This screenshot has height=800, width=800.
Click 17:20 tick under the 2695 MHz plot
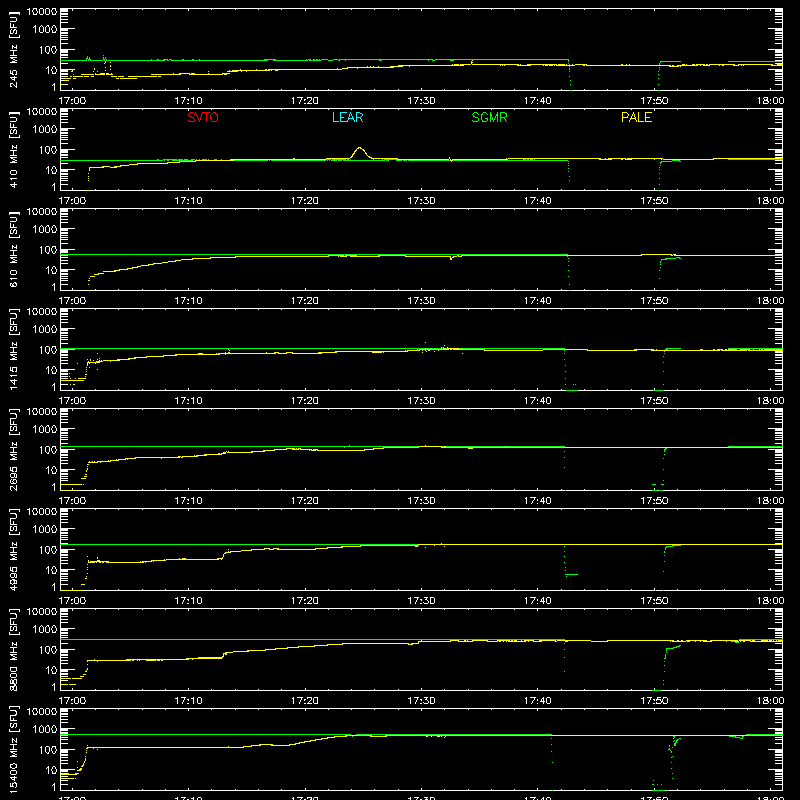pyautogui.click(x=305, y=501)
